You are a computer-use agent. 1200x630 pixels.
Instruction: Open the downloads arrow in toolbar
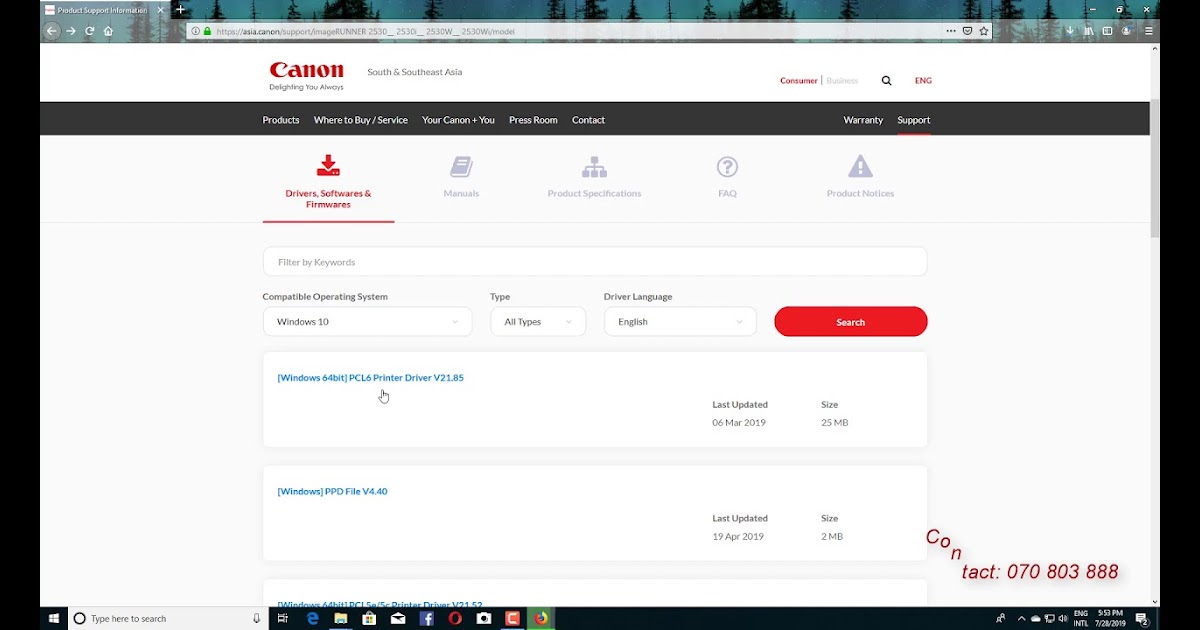tap(1070, 31)
